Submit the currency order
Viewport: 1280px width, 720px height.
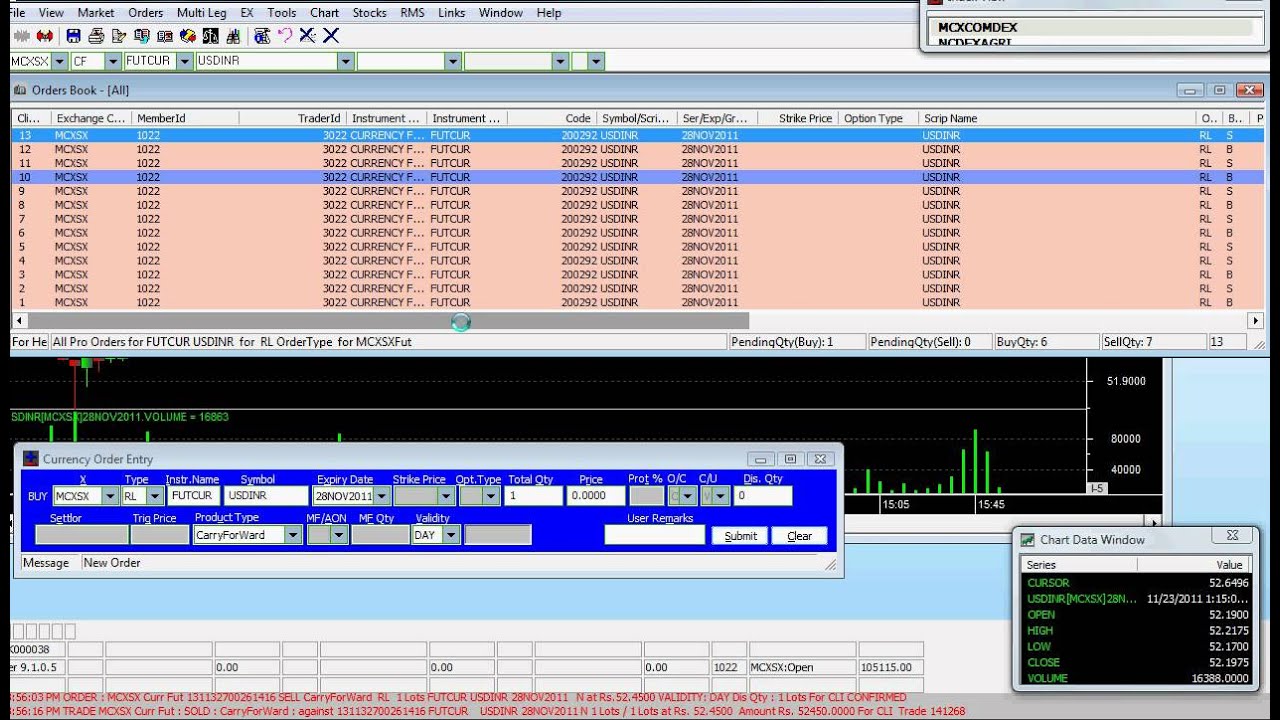click(x=740, y=536)
